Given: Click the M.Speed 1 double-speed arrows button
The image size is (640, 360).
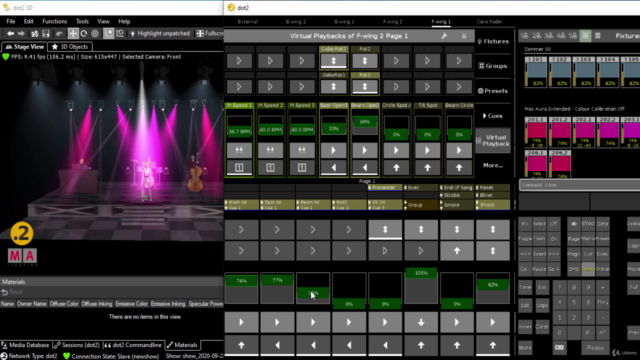Looking at the screenshot, I should pyautogui.click(x=239, y=150).
